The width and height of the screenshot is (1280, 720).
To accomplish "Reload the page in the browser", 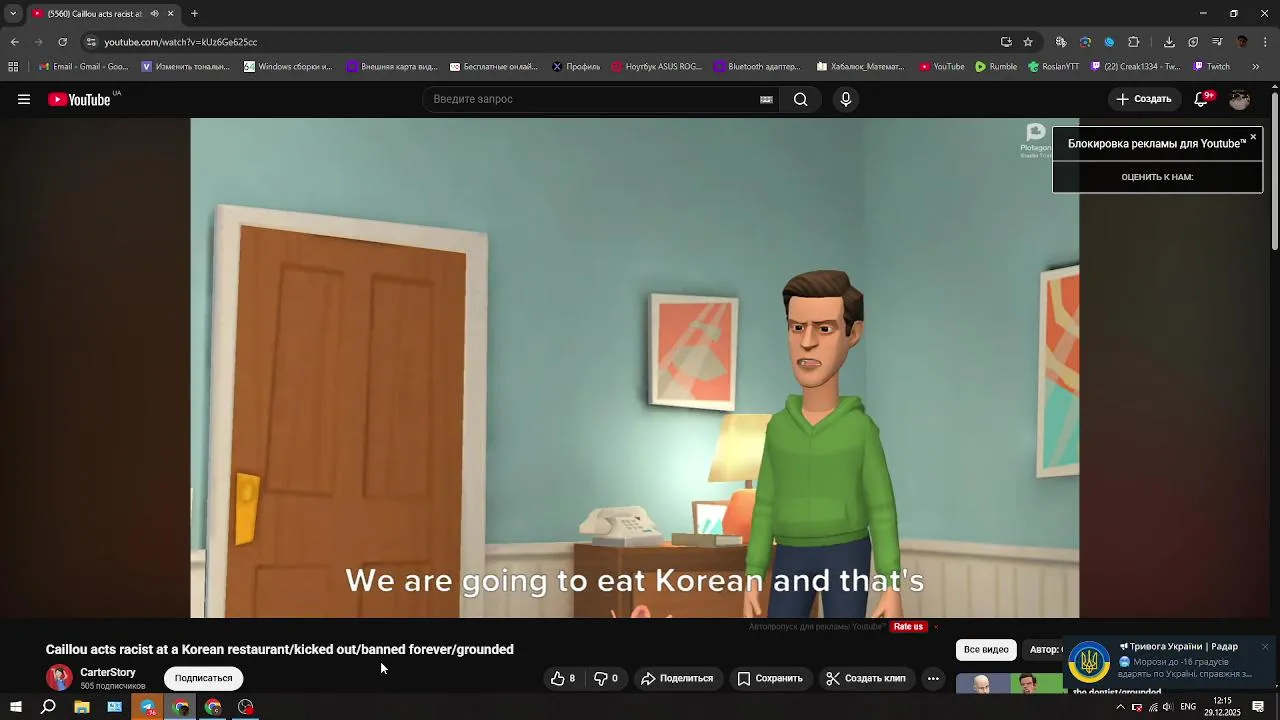I will [62, 42].
